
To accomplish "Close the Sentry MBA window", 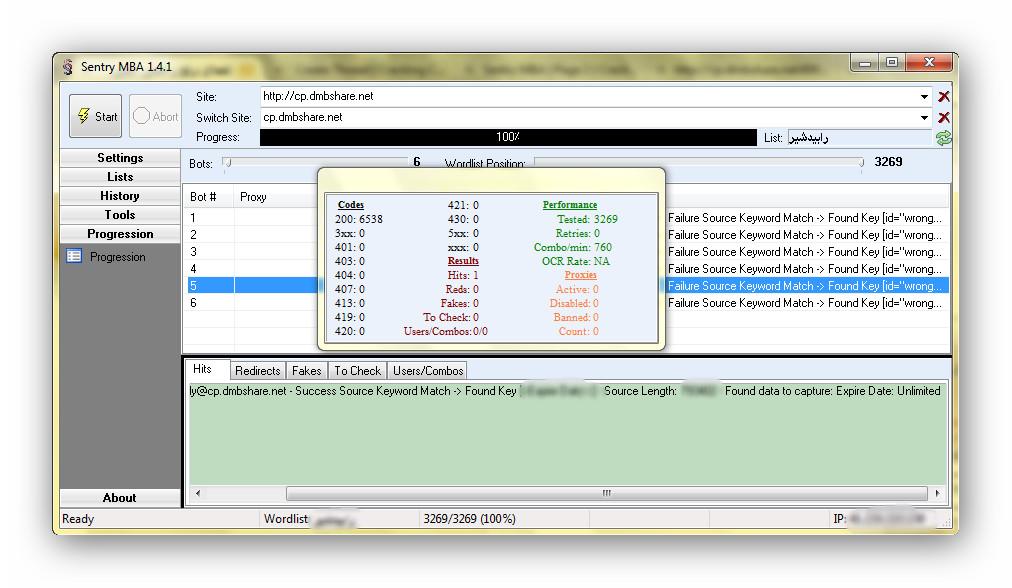I will tap(929, 63).
